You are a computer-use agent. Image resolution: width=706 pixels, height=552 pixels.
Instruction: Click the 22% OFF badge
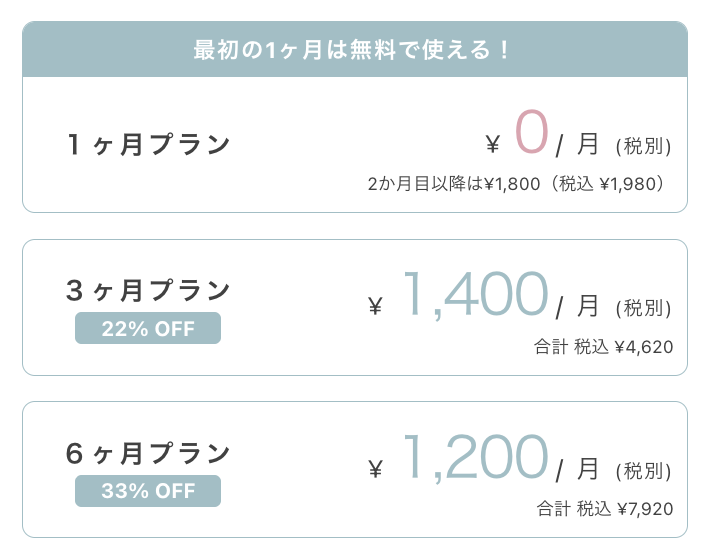tap(148, 328)
